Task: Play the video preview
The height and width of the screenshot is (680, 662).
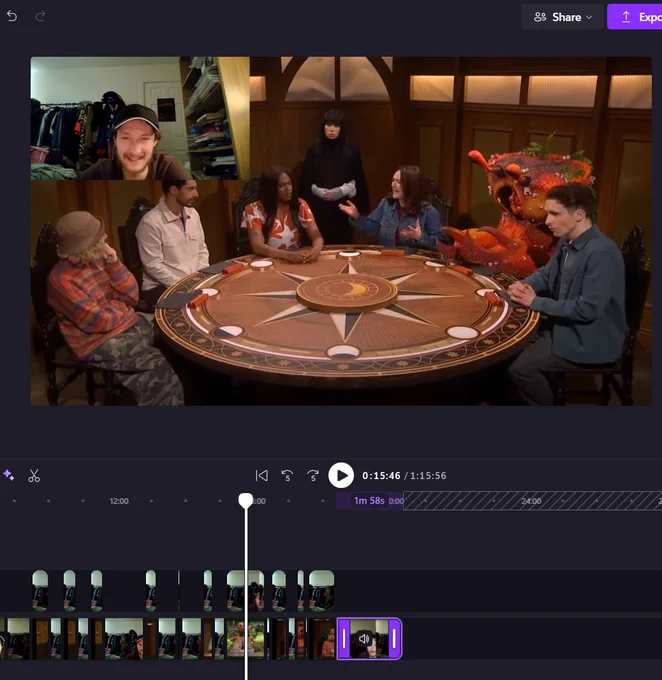Action: (x=341, y=475)
